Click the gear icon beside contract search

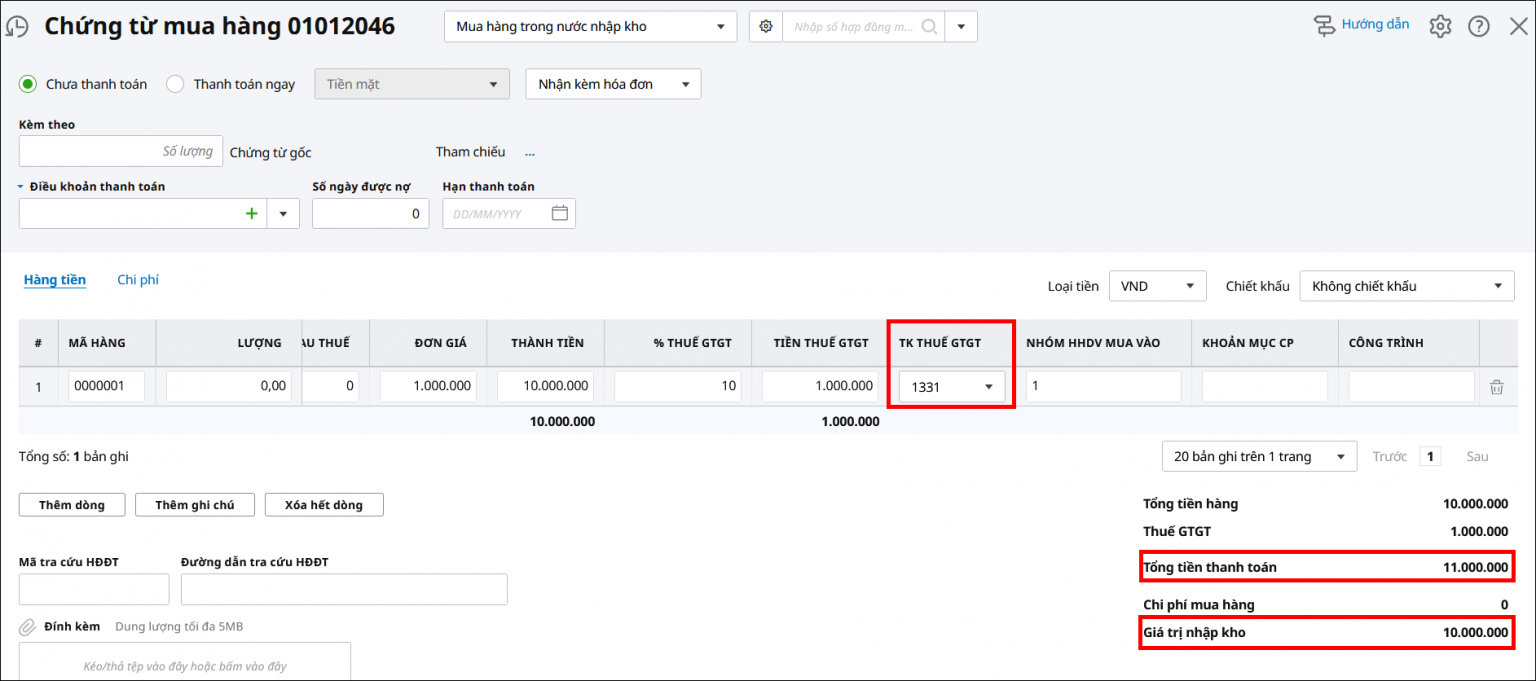point(766,27)
